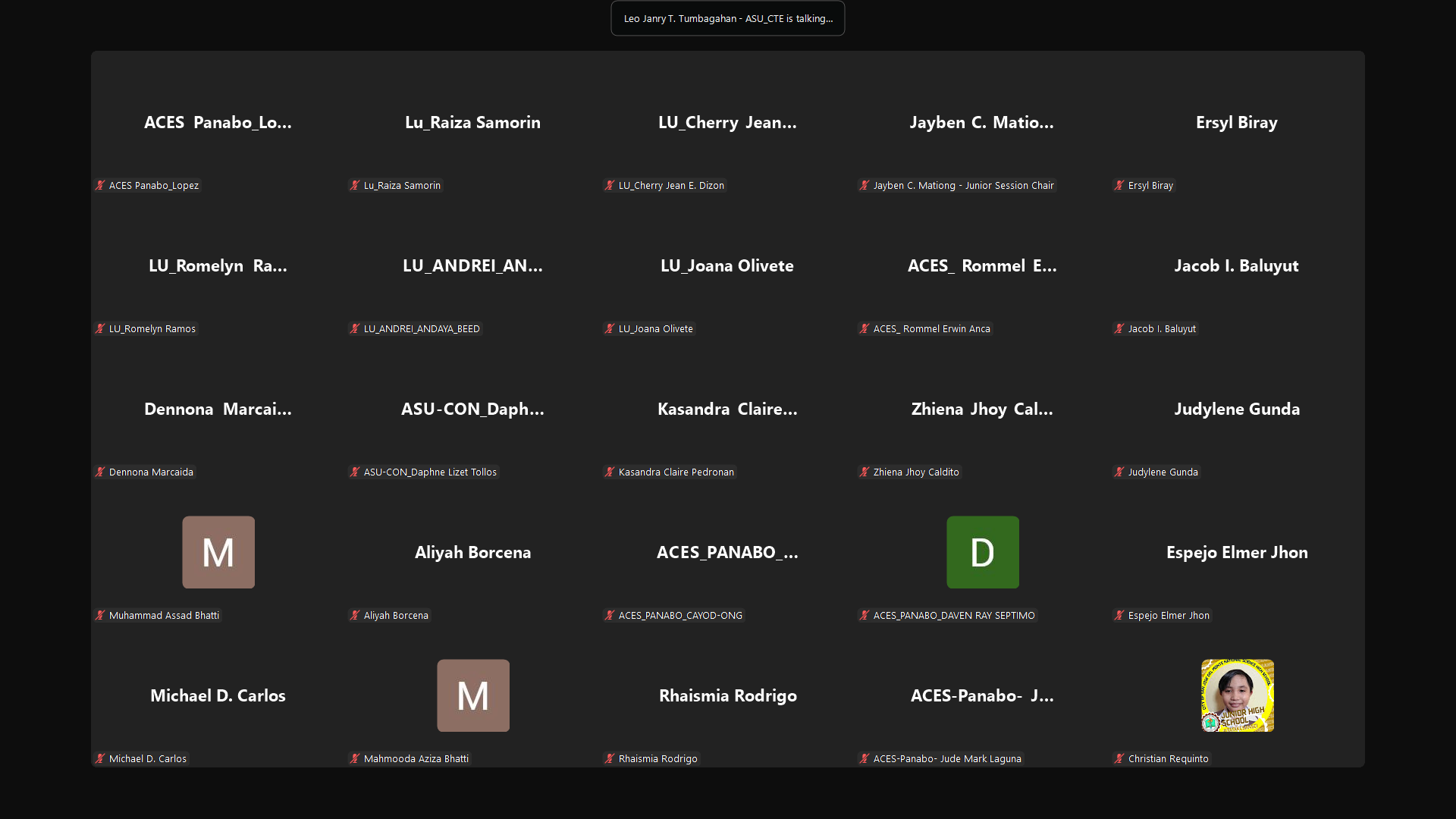The width and height of the screenshot is (1456, 819).
Task: Click ASU-CON_Daphne Lizet Tollos name label
Action: tap(430, 472)
